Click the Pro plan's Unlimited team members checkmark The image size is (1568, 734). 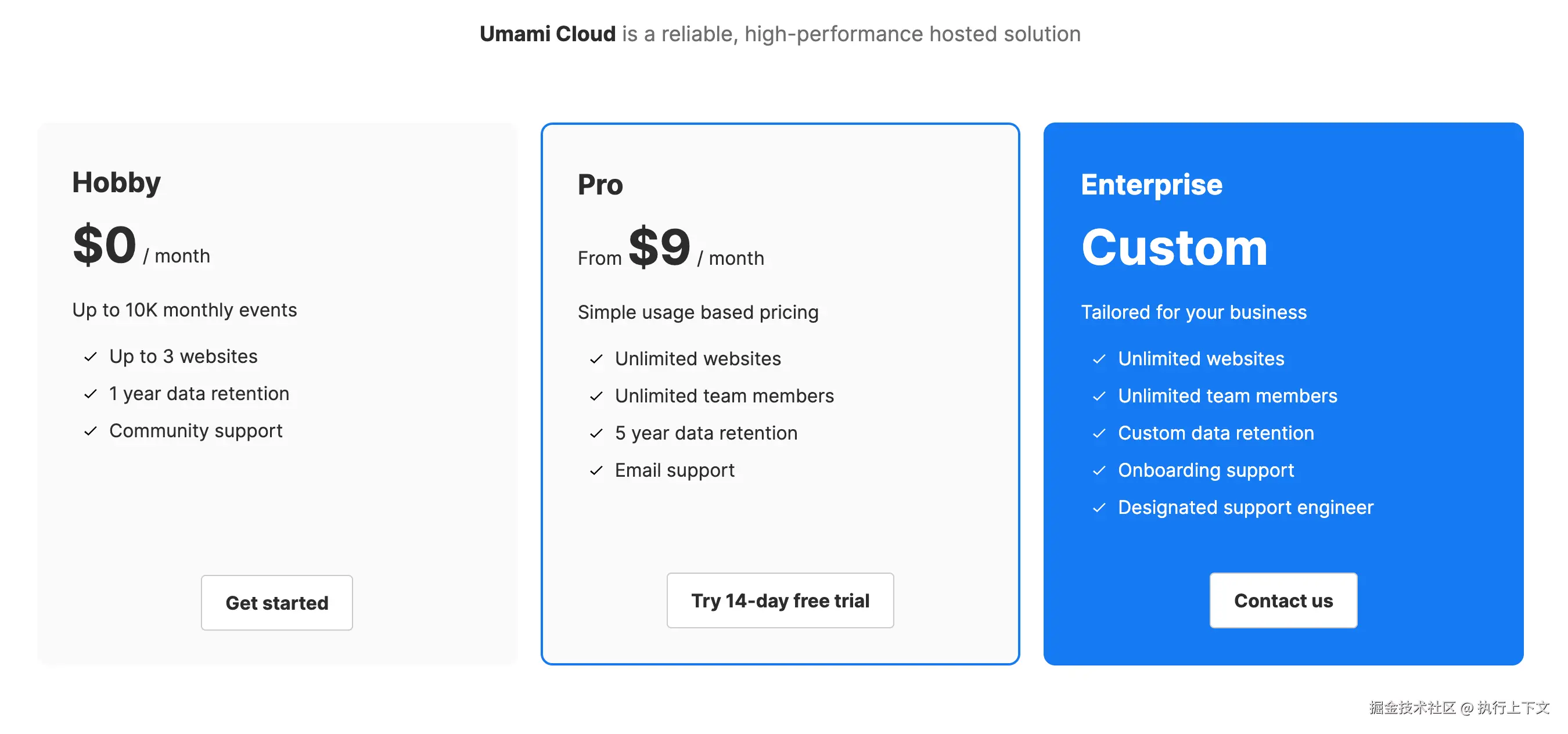pyautogui.click(x=596, y=396)
